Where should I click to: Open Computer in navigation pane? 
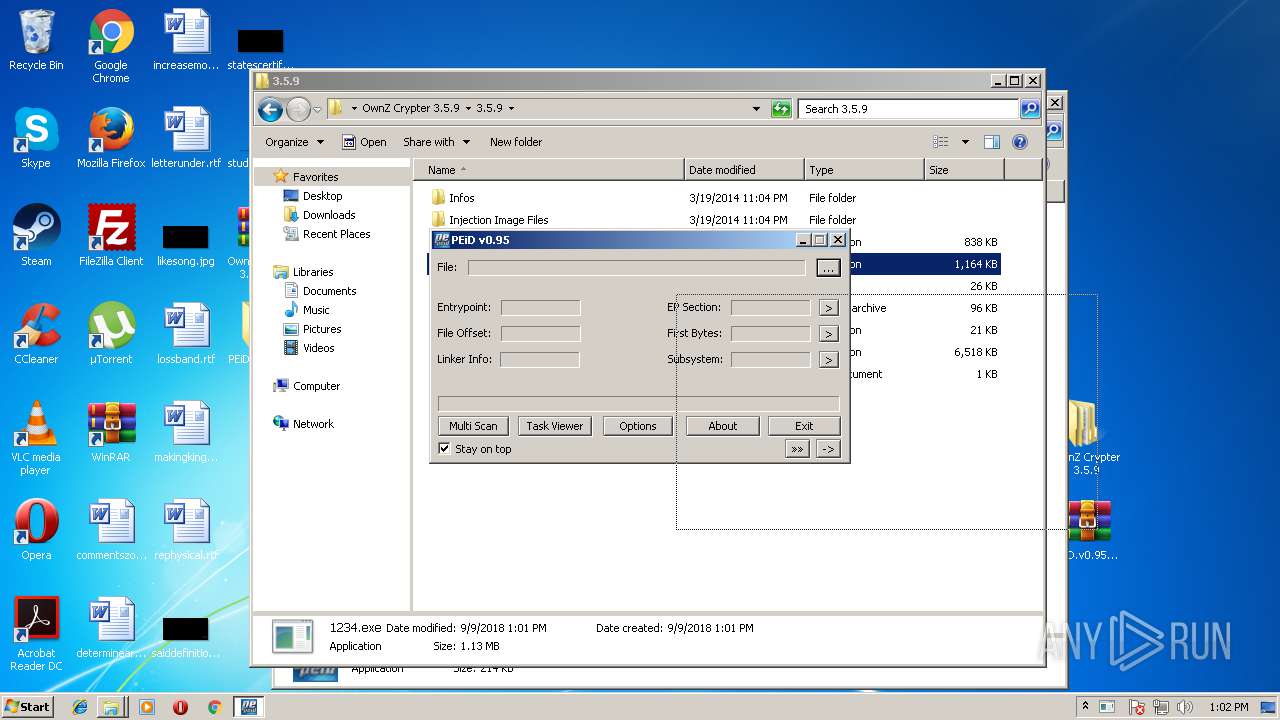pos(316,386)
